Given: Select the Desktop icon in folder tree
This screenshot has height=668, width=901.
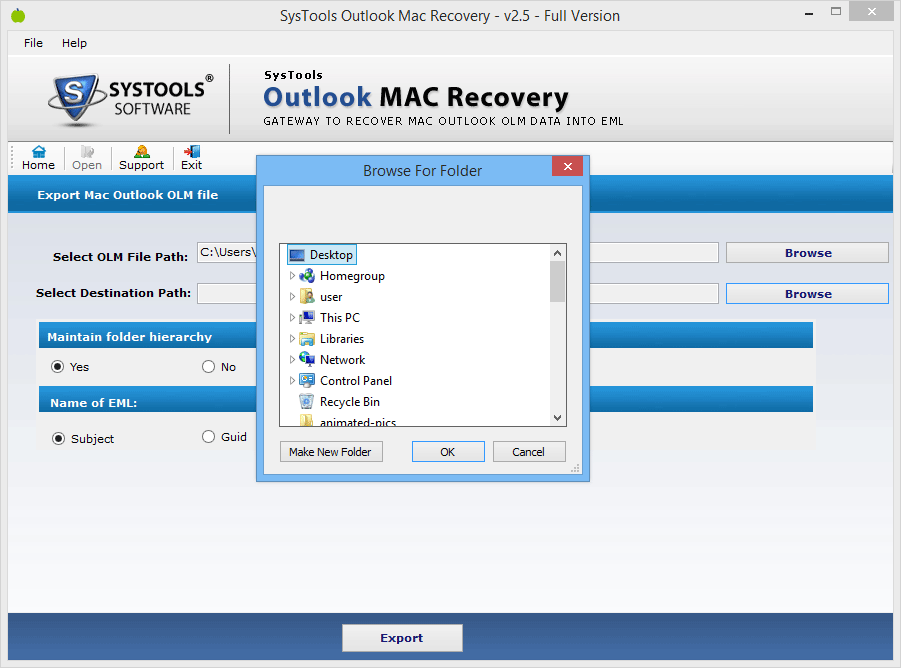Looking at the screenshot, I should pos(297,255).
